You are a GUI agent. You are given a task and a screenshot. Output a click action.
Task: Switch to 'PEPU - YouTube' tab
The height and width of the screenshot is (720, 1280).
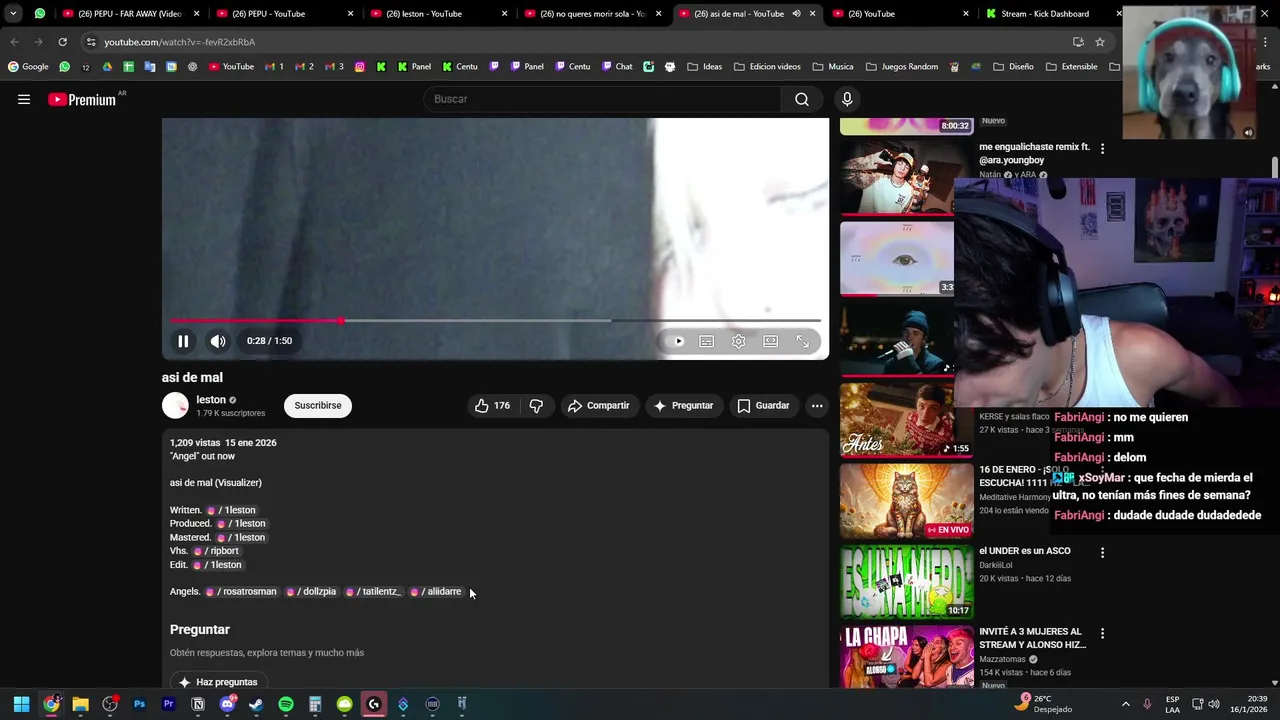click(285, 14)
